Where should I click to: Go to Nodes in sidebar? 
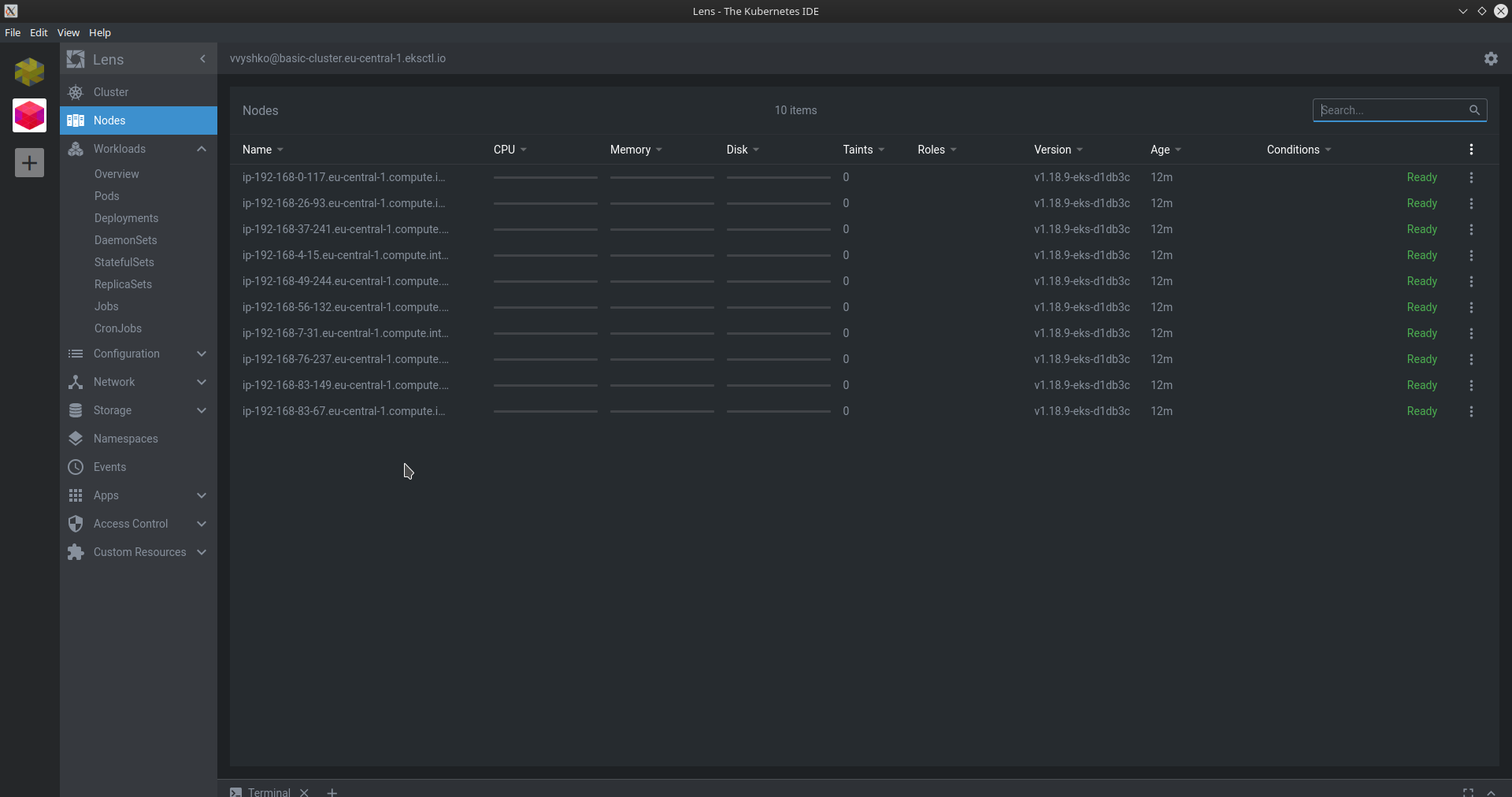[x=139, y=120]
